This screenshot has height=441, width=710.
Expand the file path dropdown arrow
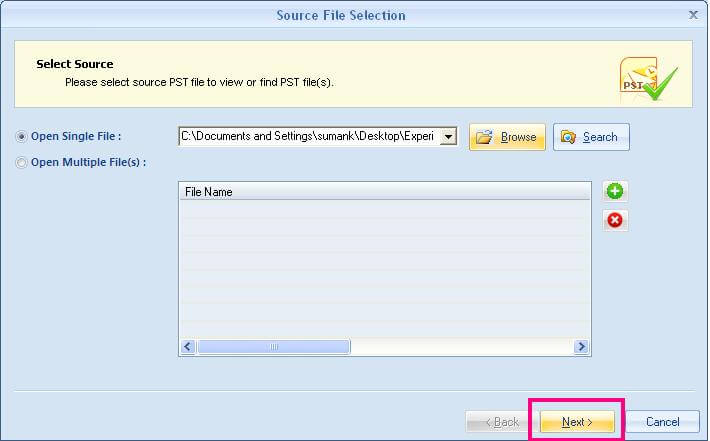tap(448, 136)
